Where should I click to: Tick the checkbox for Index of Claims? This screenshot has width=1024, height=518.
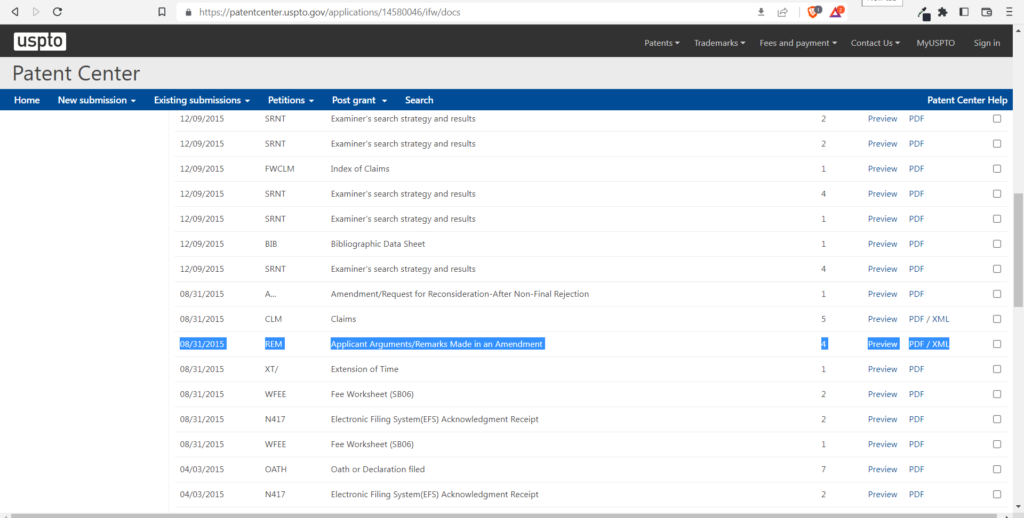click(996, 169)
